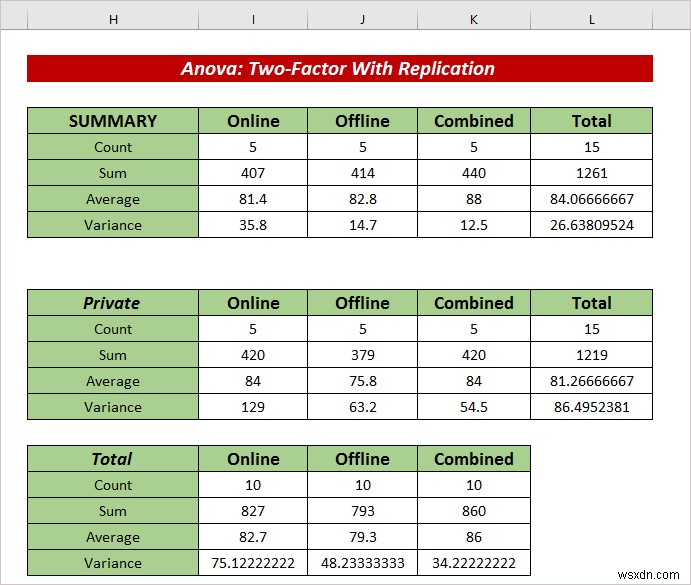Image resolution: width=691 pixels, height=585 pixels.
Task: Select Online average 84 in Private table
Action: (253, 381)
